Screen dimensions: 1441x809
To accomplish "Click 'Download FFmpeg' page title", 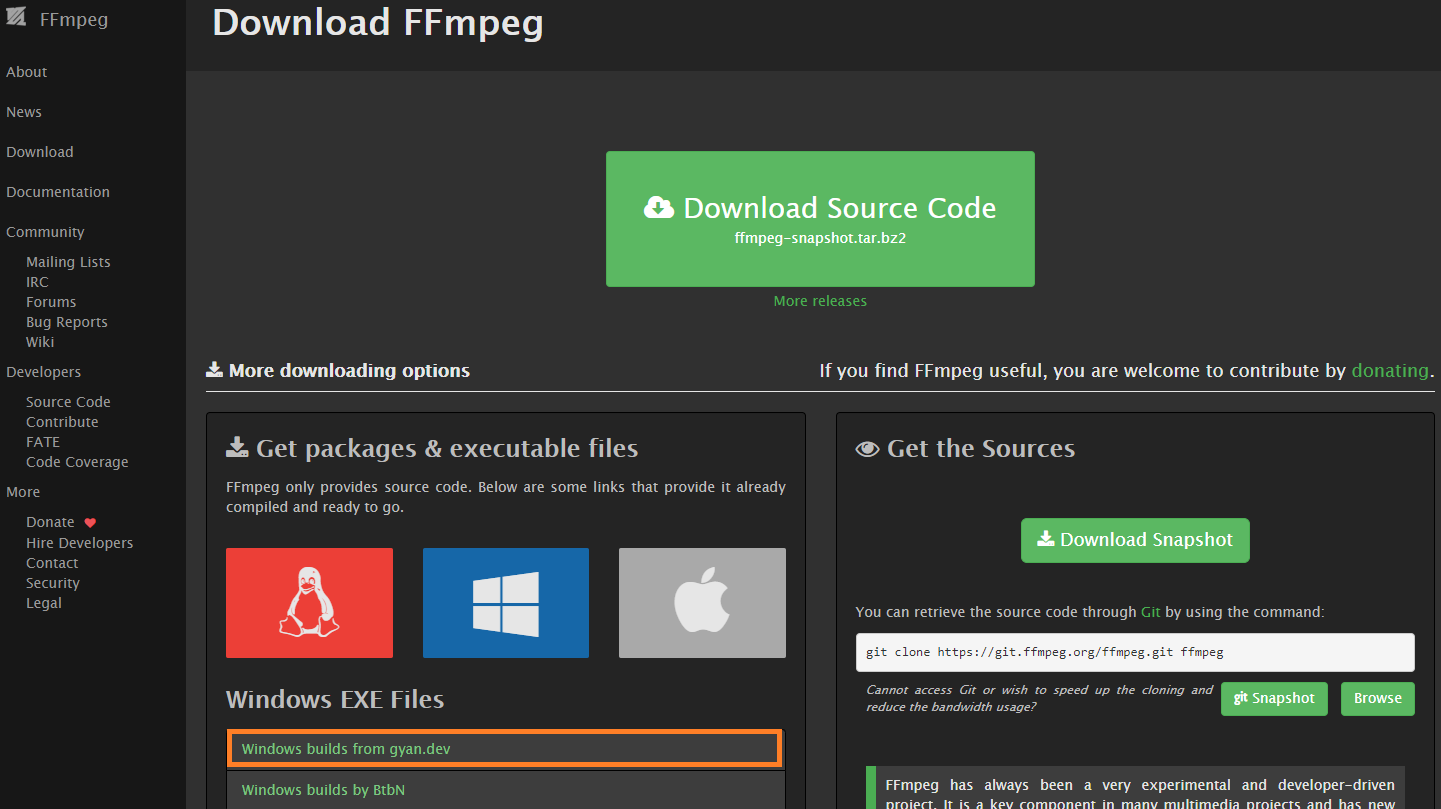I will tap(378, 22).
